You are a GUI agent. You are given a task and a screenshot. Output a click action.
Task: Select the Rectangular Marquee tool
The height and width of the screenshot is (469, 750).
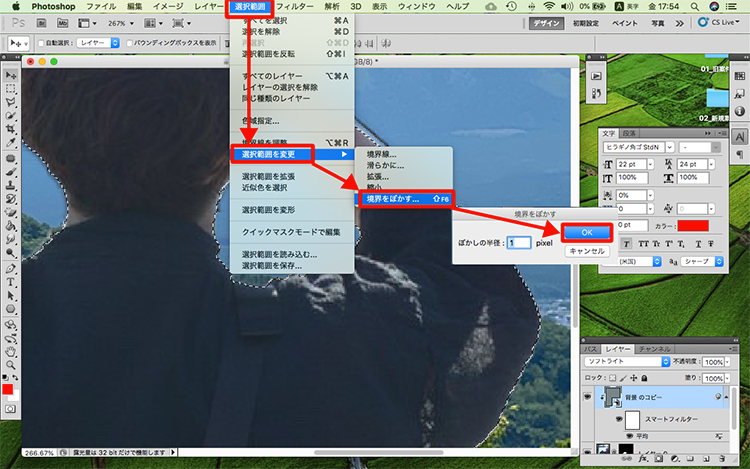pos(11,89)
